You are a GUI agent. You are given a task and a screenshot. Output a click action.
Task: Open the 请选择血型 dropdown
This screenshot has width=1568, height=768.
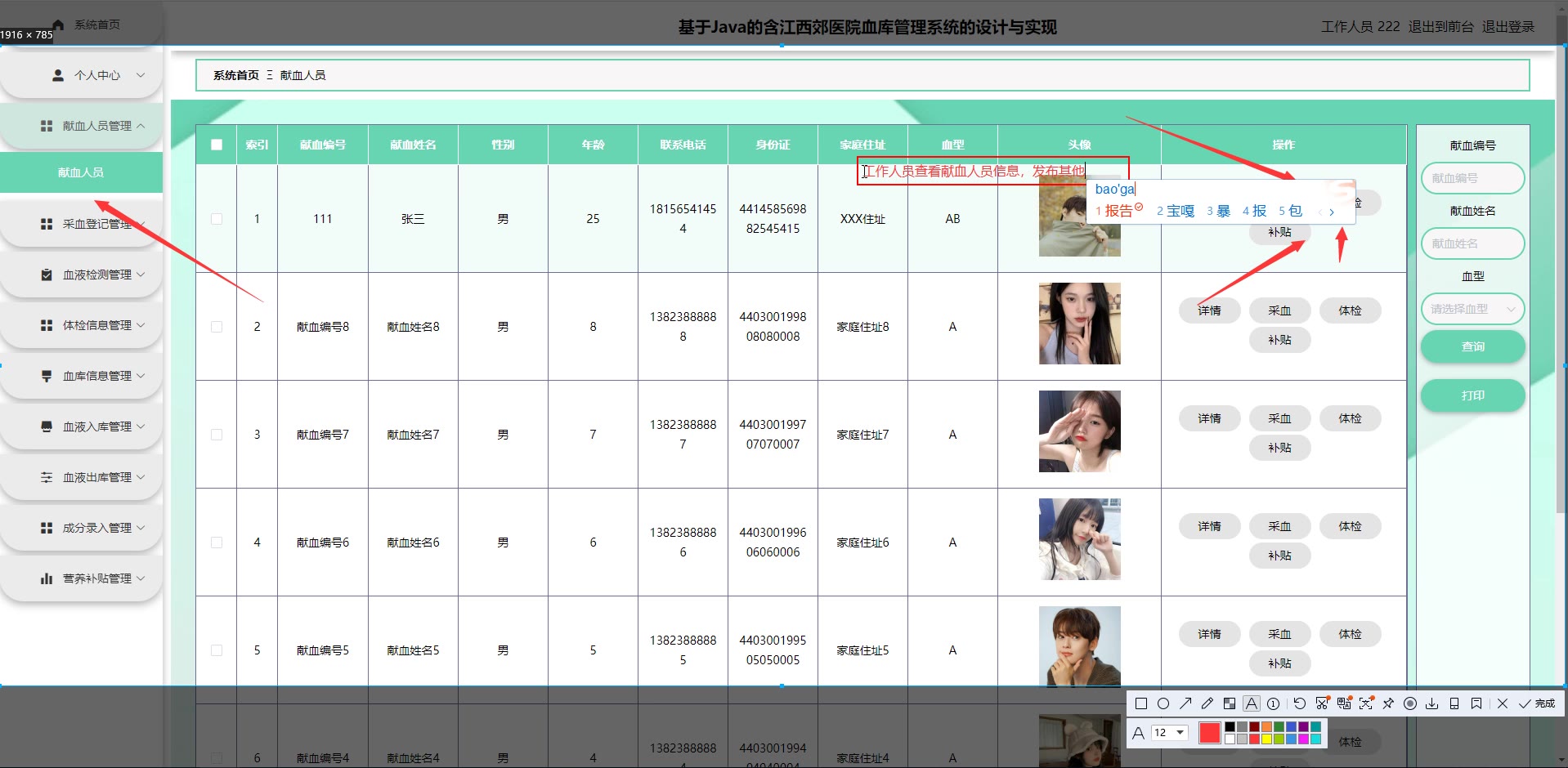[x=1473, y=309]
